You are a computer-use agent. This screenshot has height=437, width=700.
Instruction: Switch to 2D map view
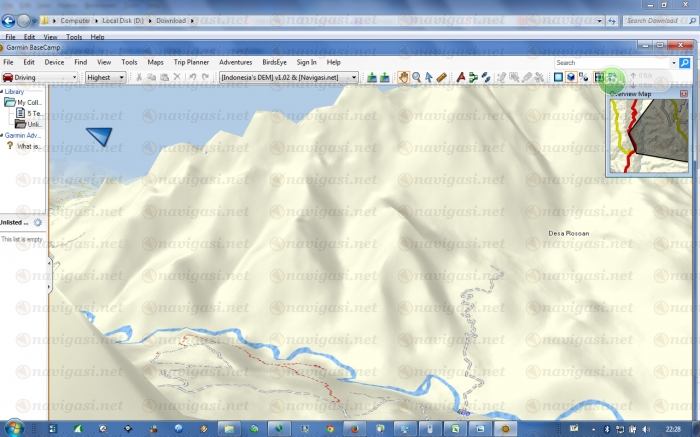click(x=558, y=77)
